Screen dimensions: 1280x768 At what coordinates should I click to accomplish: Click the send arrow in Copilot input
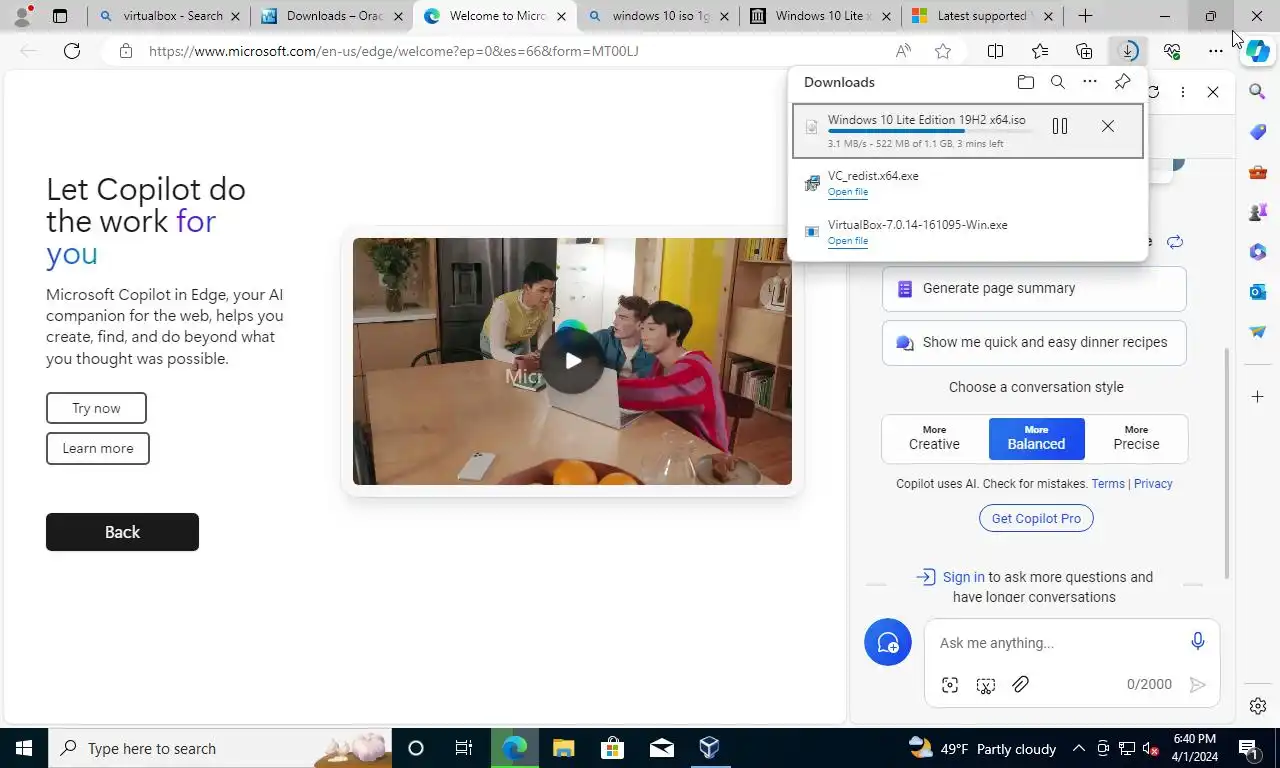pyautogui.click(x=1197, y=685)
